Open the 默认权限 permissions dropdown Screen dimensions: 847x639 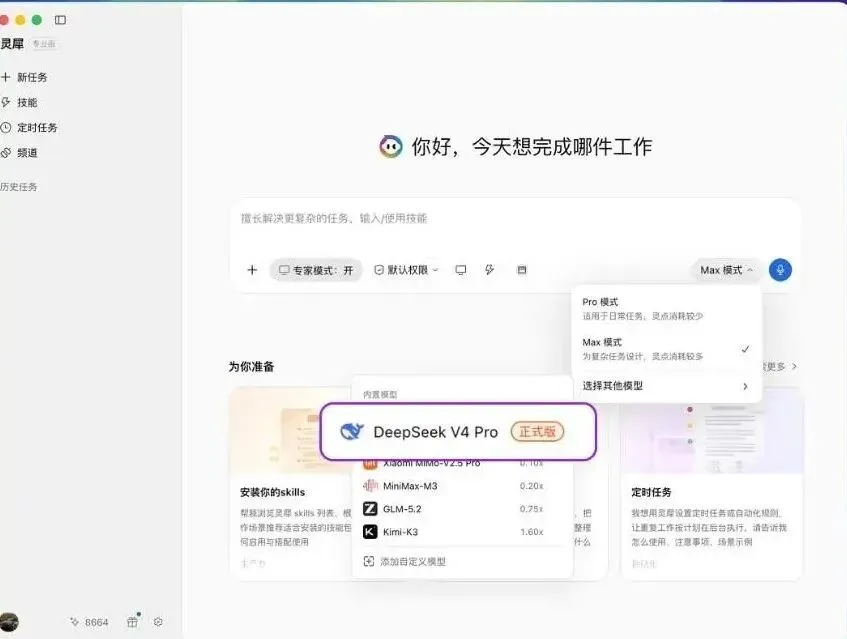(406, 270)
